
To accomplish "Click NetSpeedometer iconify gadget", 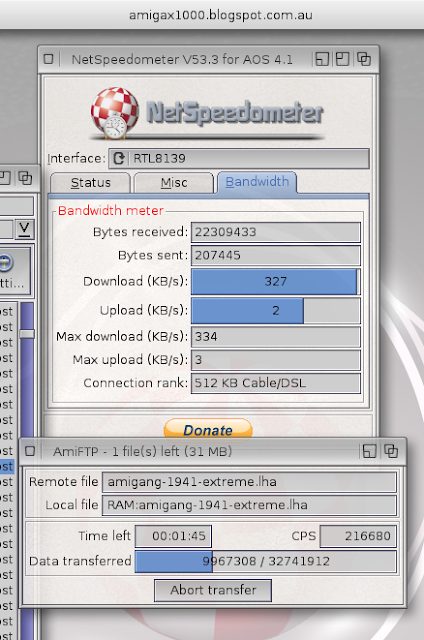I will (322, 59).
